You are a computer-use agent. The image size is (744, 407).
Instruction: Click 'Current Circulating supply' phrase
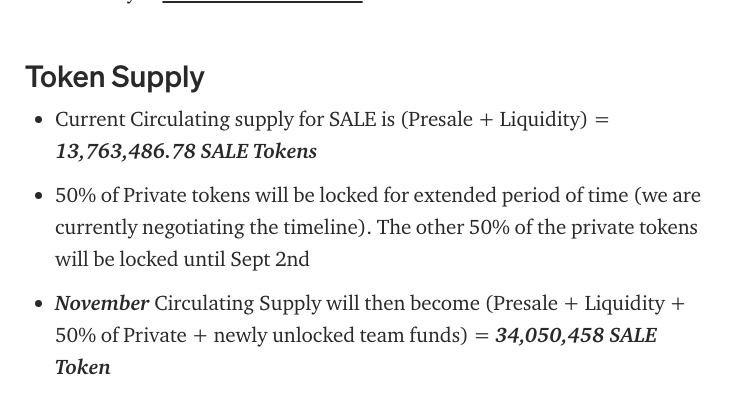coord(174,120)
